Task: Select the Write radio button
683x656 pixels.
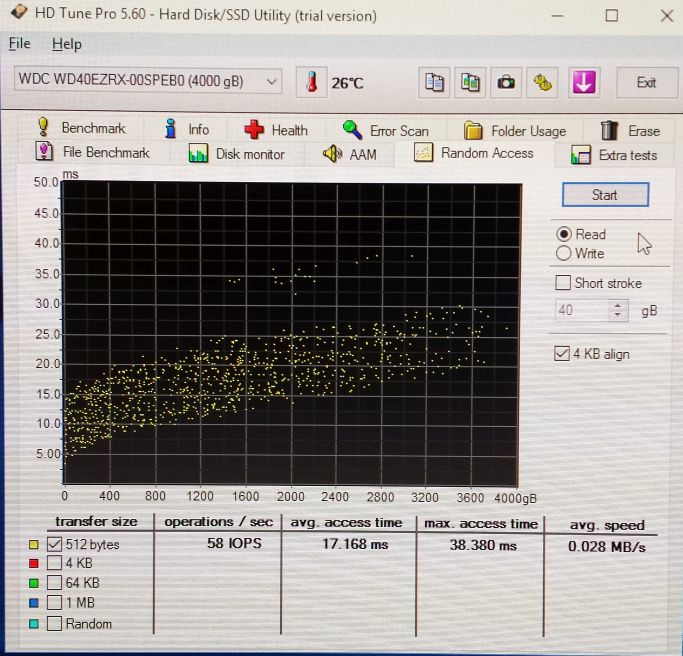Action: (563, 253)
